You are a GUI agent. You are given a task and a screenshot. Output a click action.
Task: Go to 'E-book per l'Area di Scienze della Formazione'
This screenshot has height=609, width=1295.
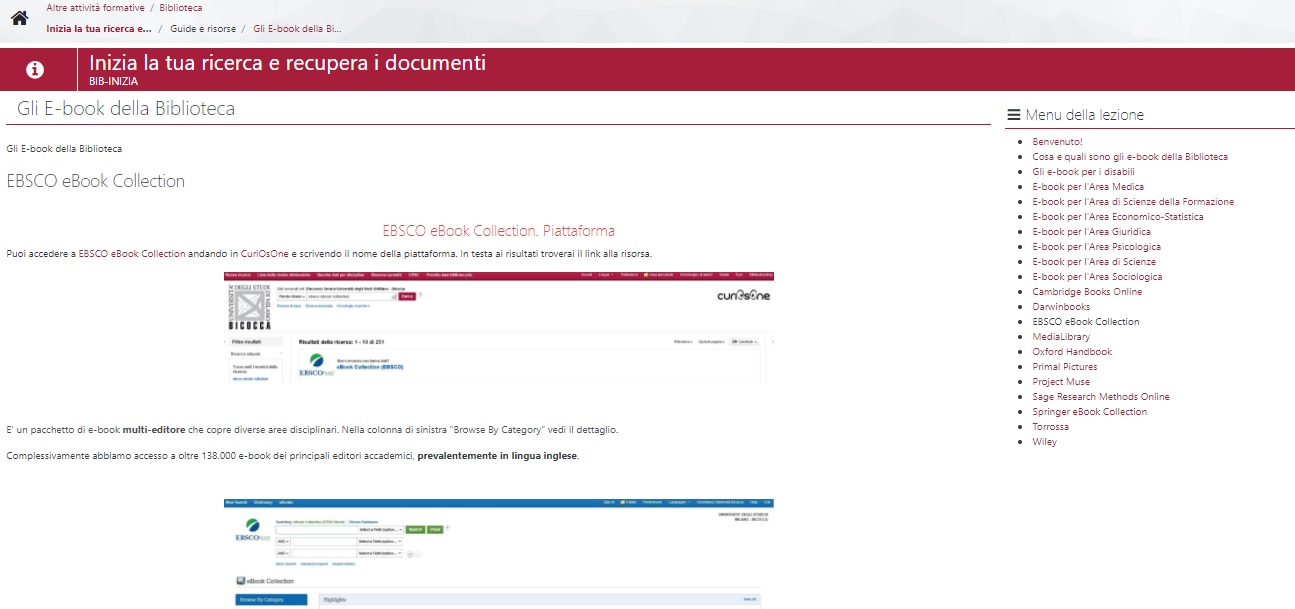coord(1133,202)
